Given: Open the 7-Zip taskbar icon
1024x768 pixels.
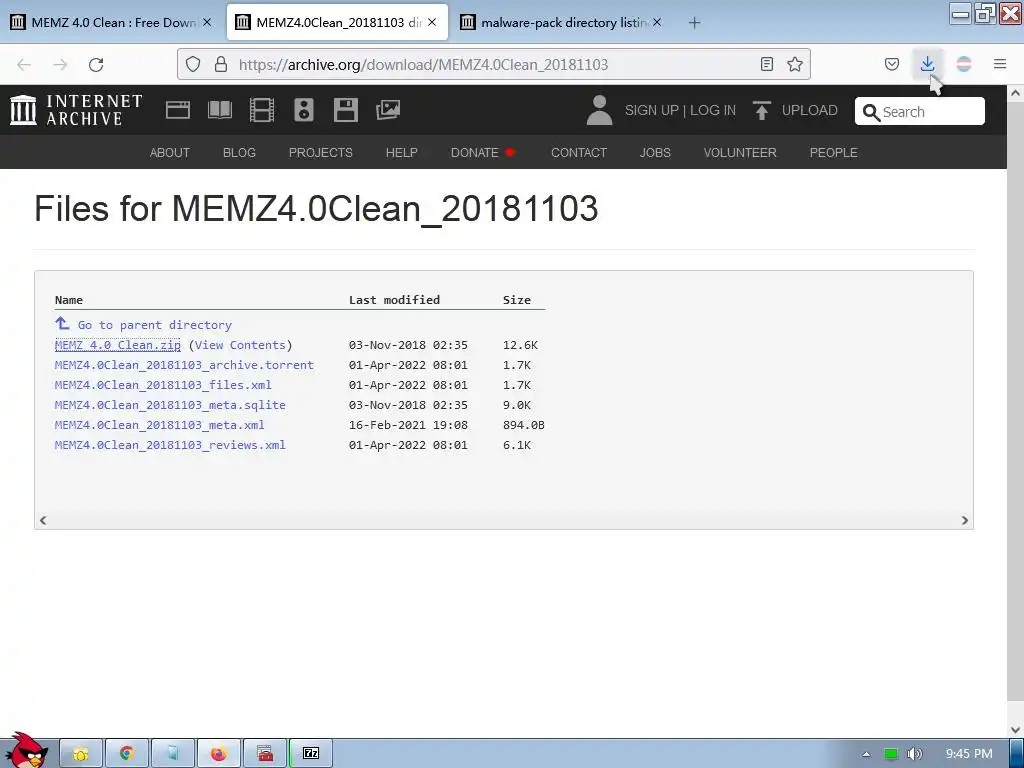Looking at the screenshot, I should (x=311, y=754).
